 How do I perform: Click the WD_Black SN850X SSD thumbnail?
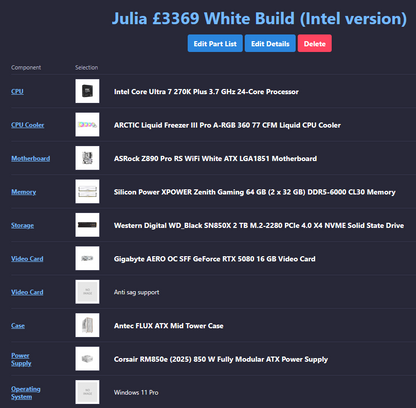point(87,225)
